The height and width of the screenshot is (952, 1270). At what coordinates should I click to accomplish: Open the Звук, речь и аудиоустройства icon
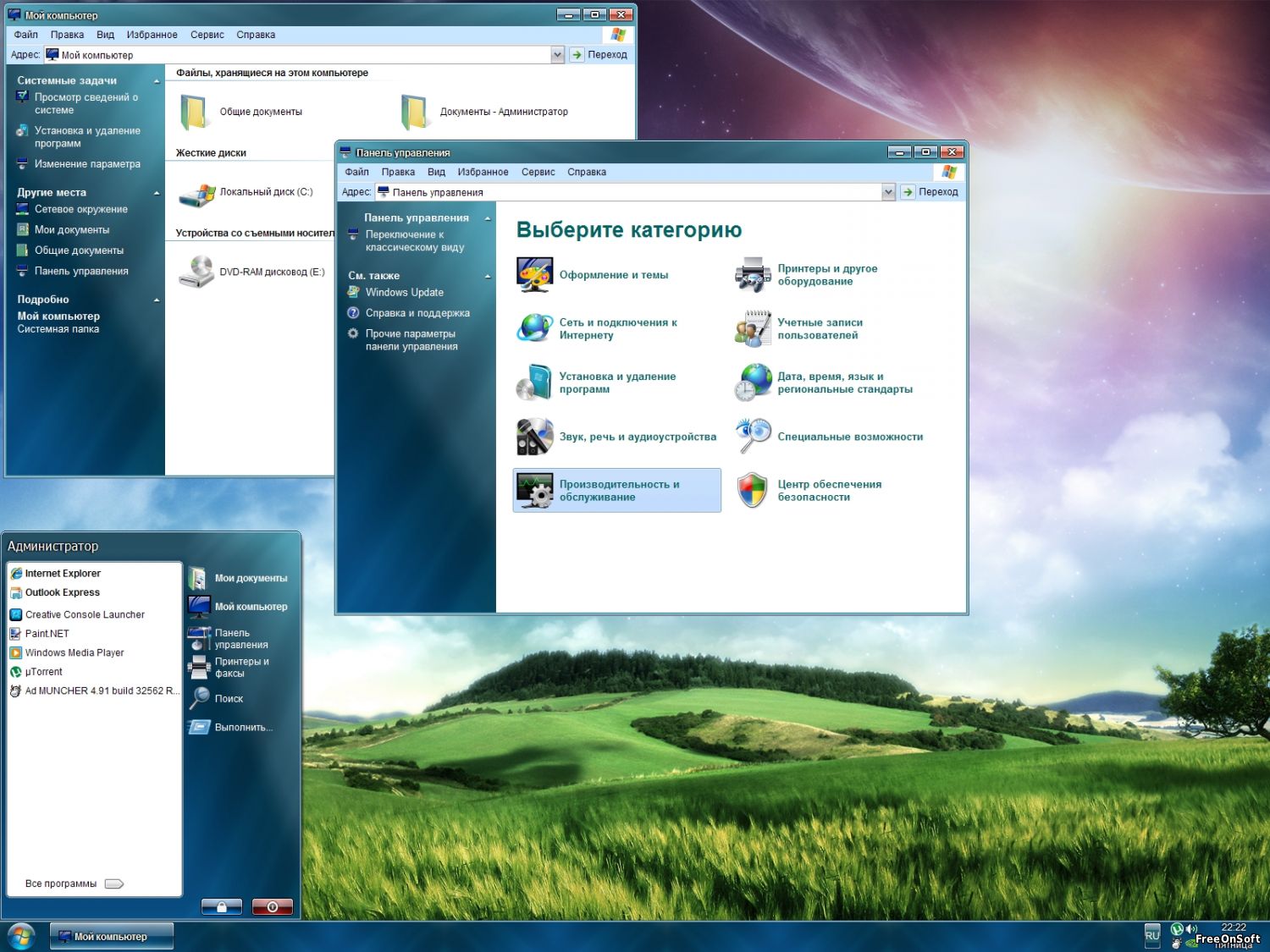click(534, 437)
